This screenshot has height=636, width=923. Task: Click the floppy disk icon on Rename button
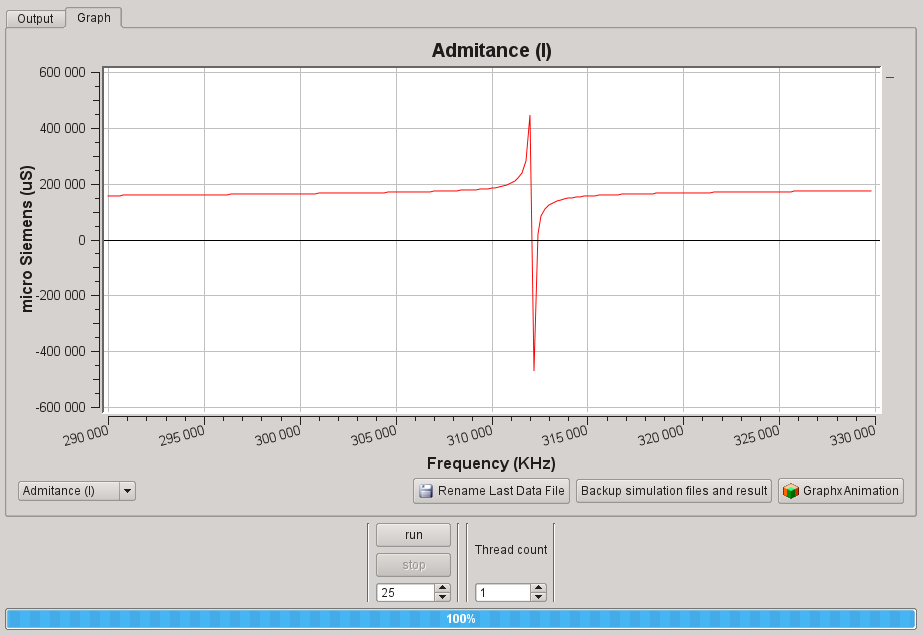(426, 491)
